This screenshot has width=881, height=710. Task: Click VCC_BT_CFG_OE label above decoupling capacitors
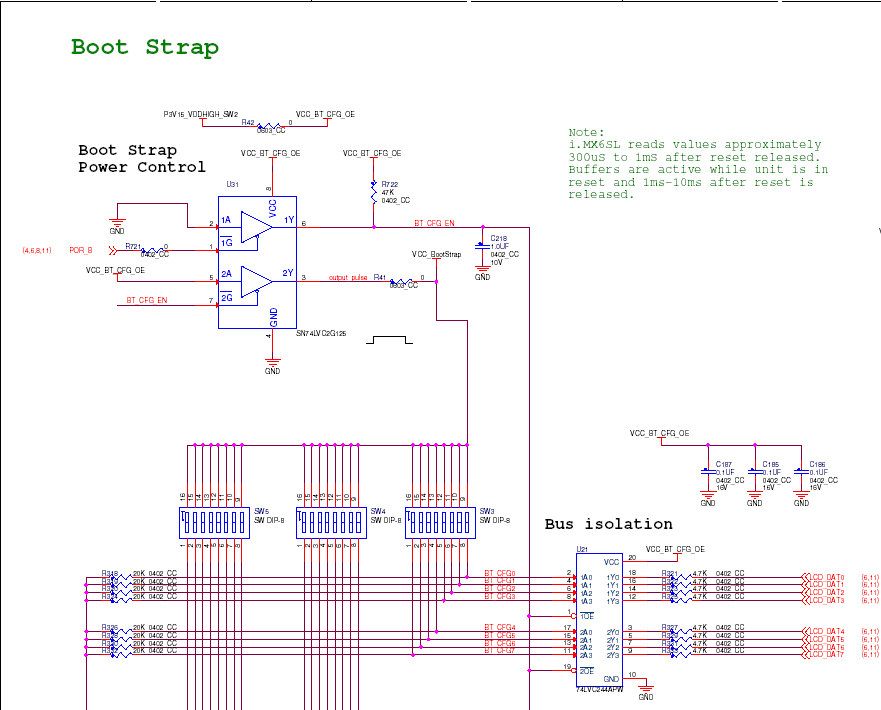659,433
